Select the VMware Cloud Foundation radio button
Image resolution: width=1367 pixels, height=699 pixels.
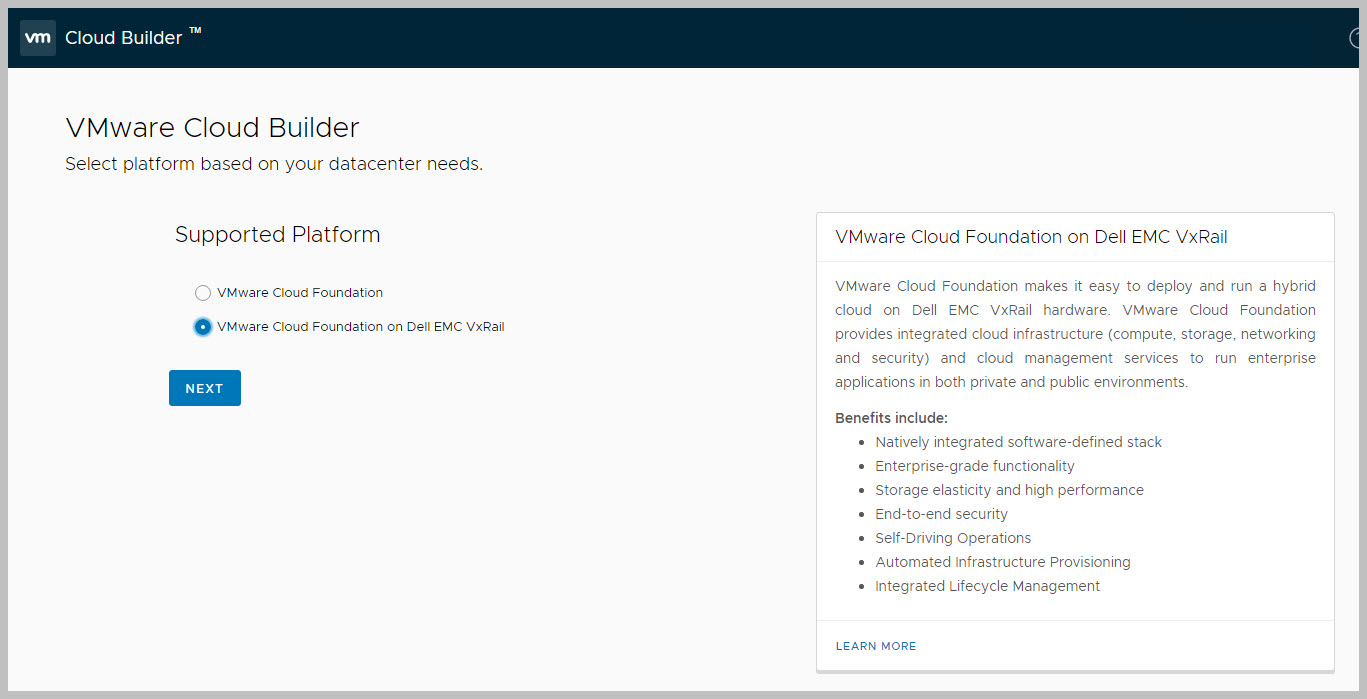coord(203,293)
